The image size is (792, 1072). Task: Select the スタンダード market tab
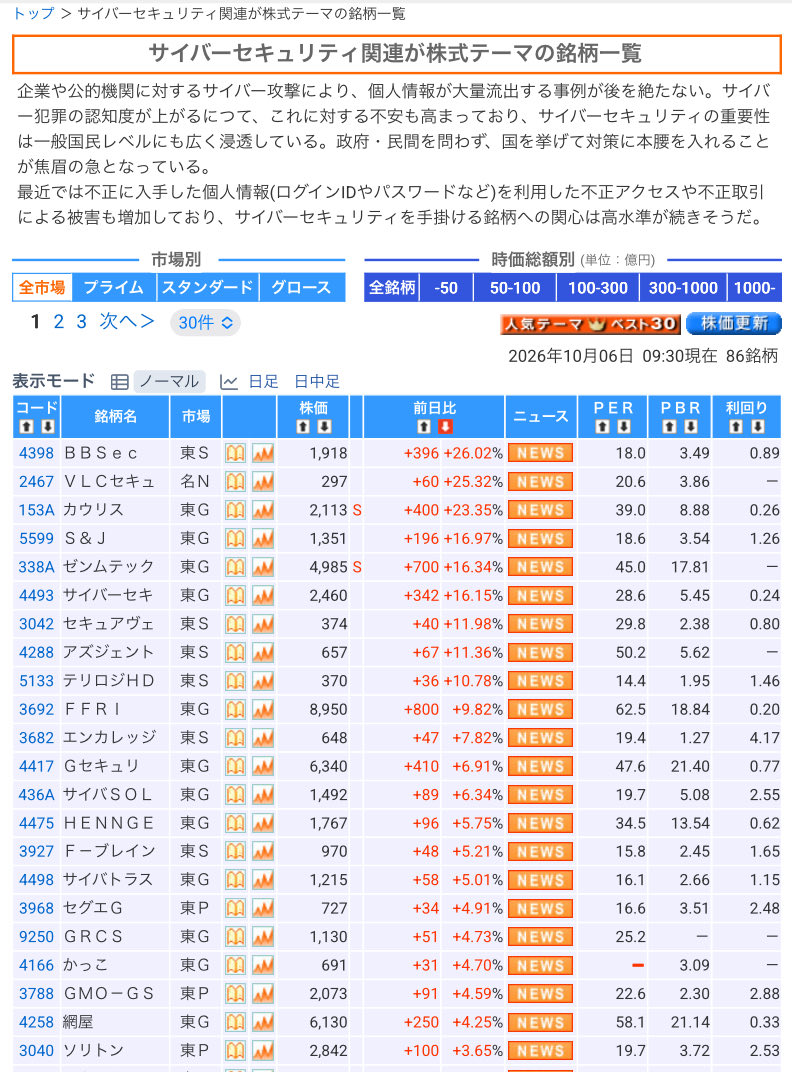208,287
